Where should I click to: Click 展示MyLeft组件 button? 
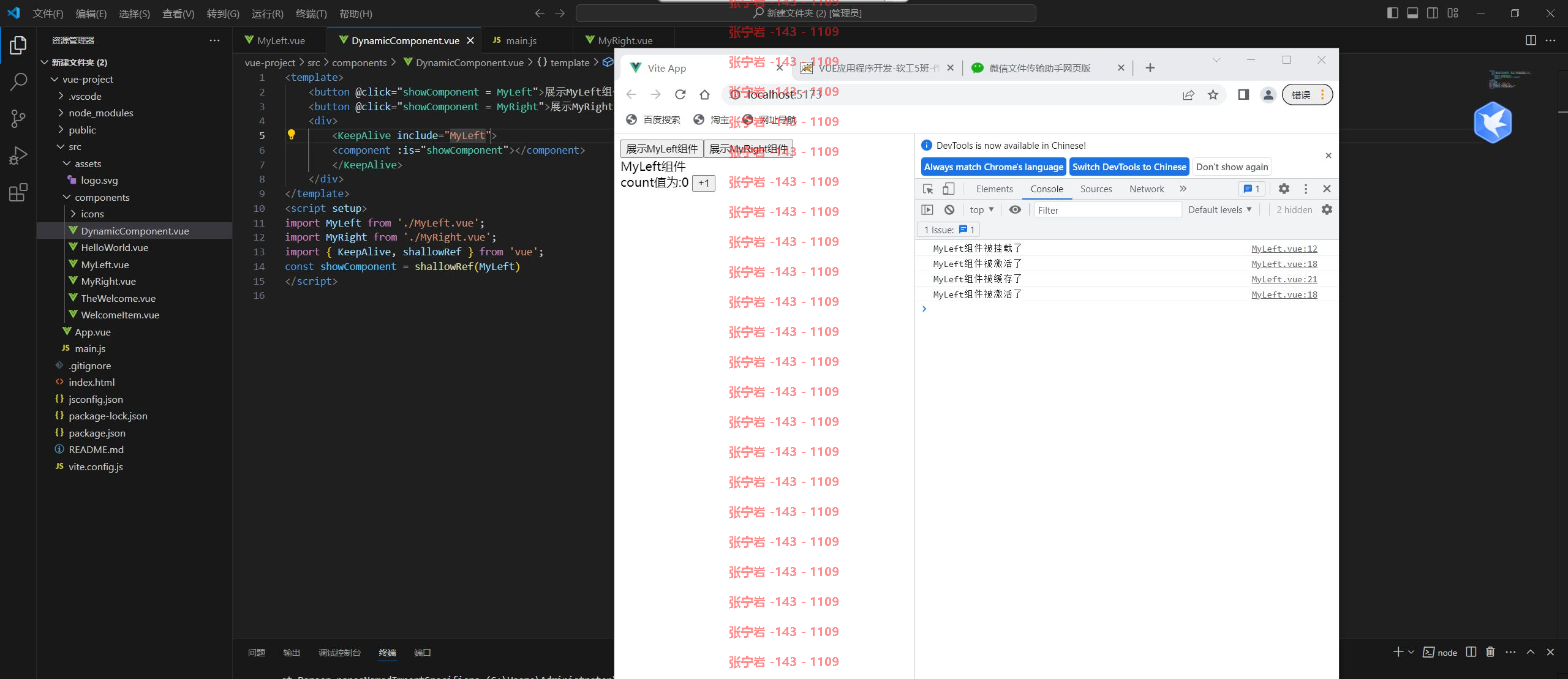pyautogui.click(x=662, y=149)
